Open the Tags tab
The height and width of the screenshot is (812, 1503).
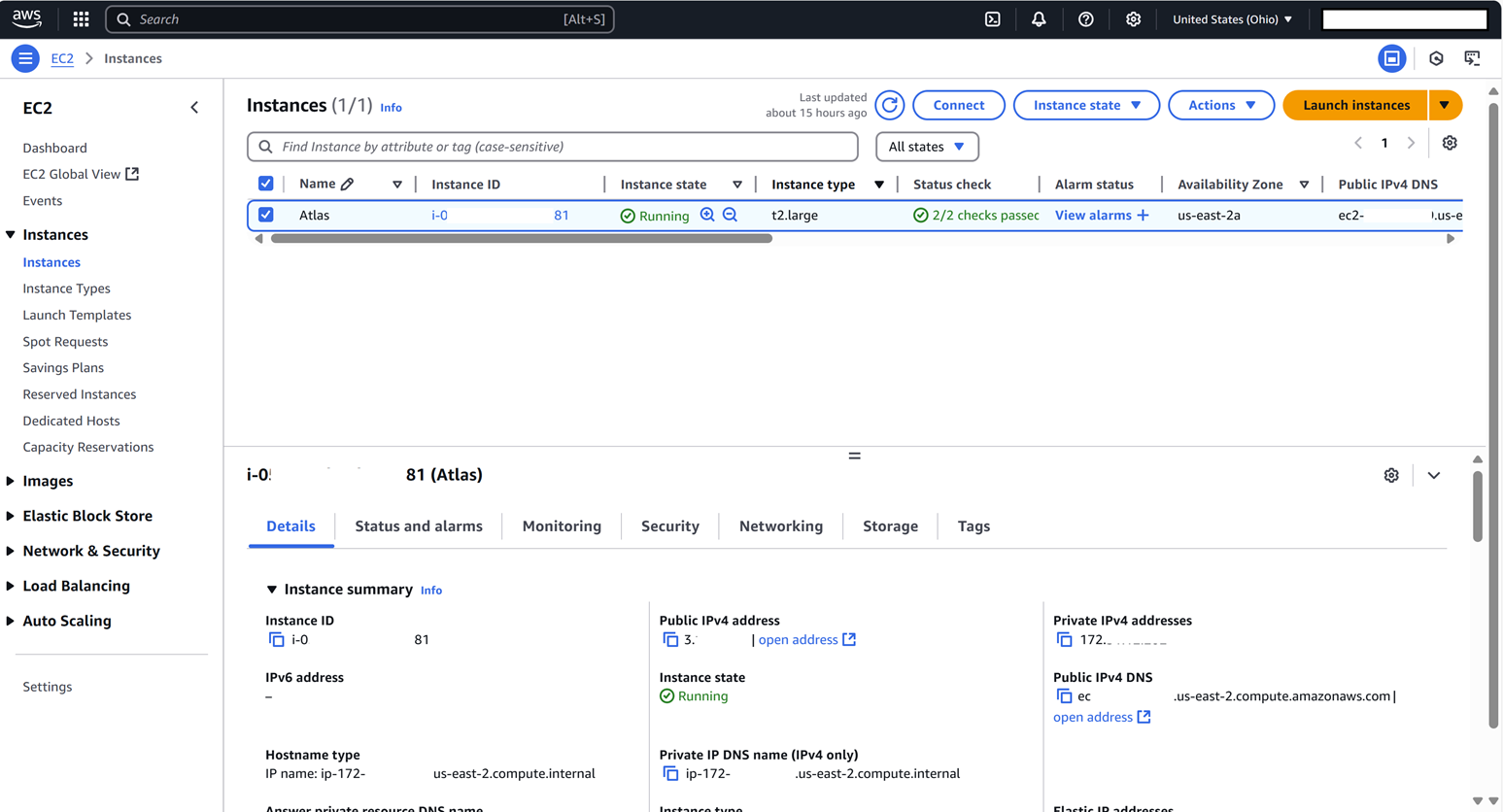pyautogui.click(x=974, y=526)
